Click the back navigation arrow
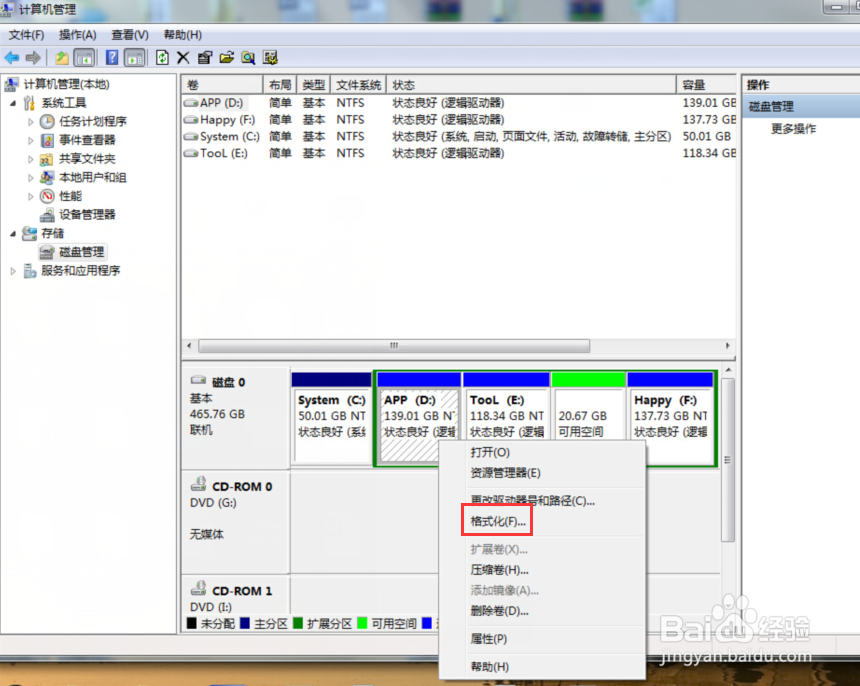This screenshot has height=686, width=860. pos(12,57)
